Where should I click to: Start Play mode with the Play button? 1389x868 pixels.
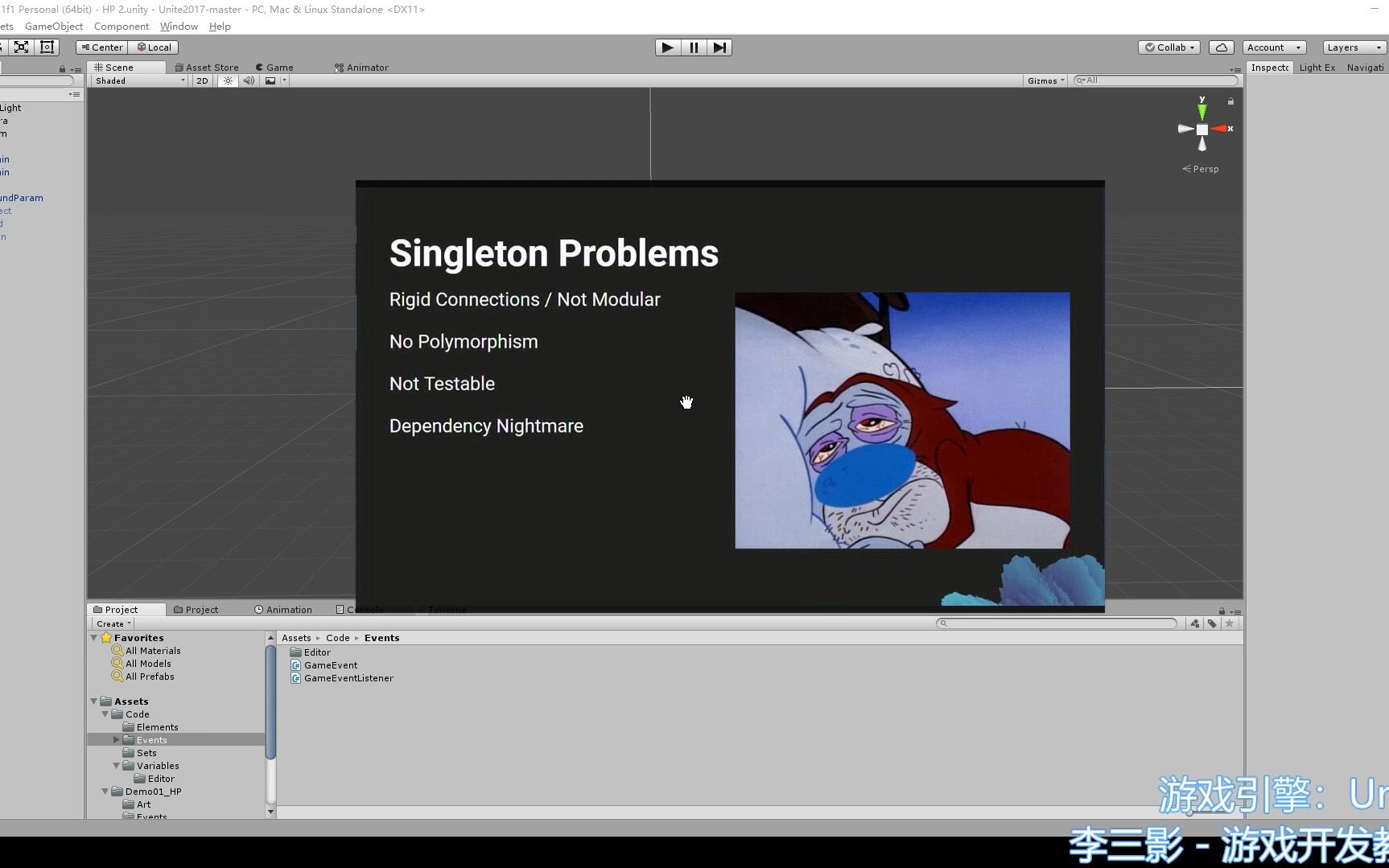tap(667, 47)
